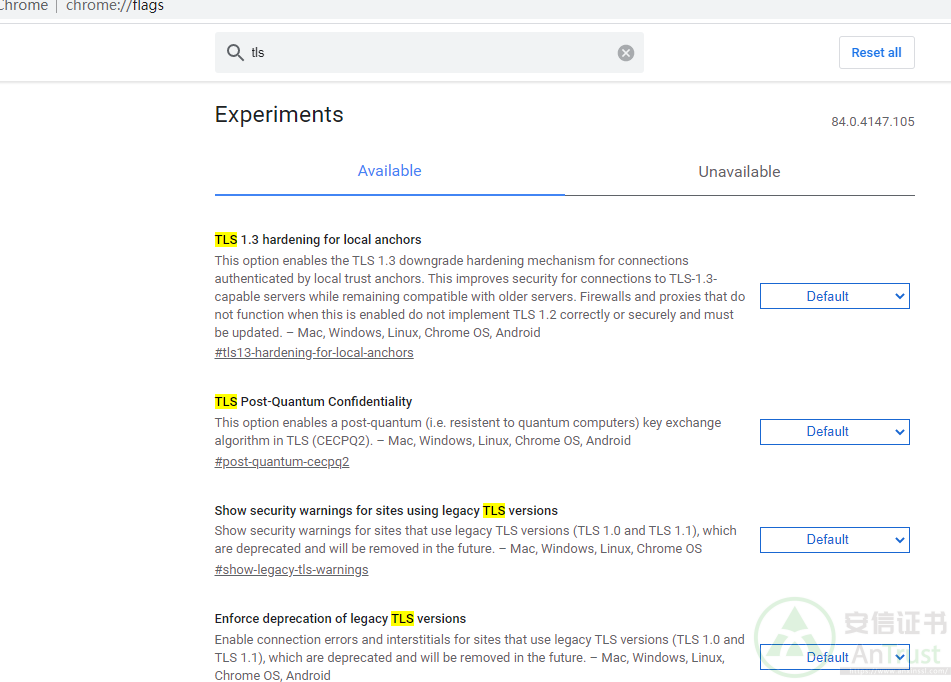Click the version number 84.0.4147.105

pos(872,122)
